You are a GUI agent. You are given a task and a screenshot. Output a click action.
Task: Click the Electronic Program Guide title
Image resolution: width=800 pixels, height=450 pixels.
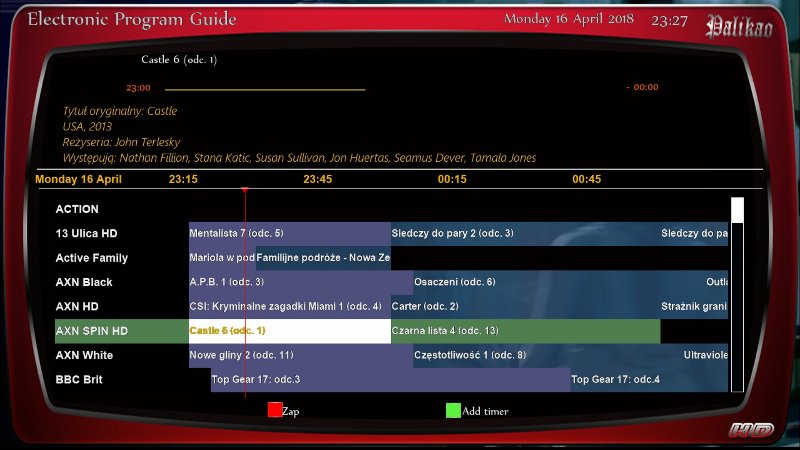tap(132, 19)
